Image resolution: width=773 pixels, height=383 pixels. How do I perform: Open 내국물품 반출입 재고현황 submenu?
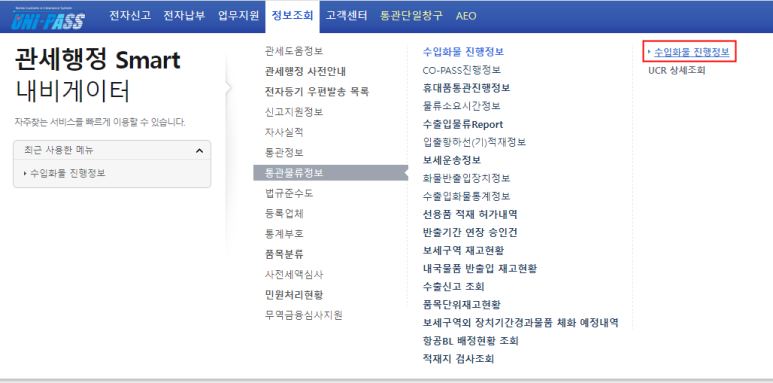480,268
